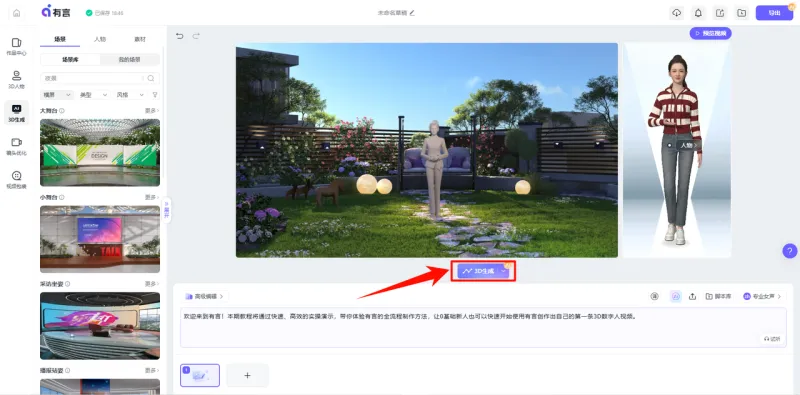The image size is (800, 395).
Task: Open notifications bell
Action: 698,13
